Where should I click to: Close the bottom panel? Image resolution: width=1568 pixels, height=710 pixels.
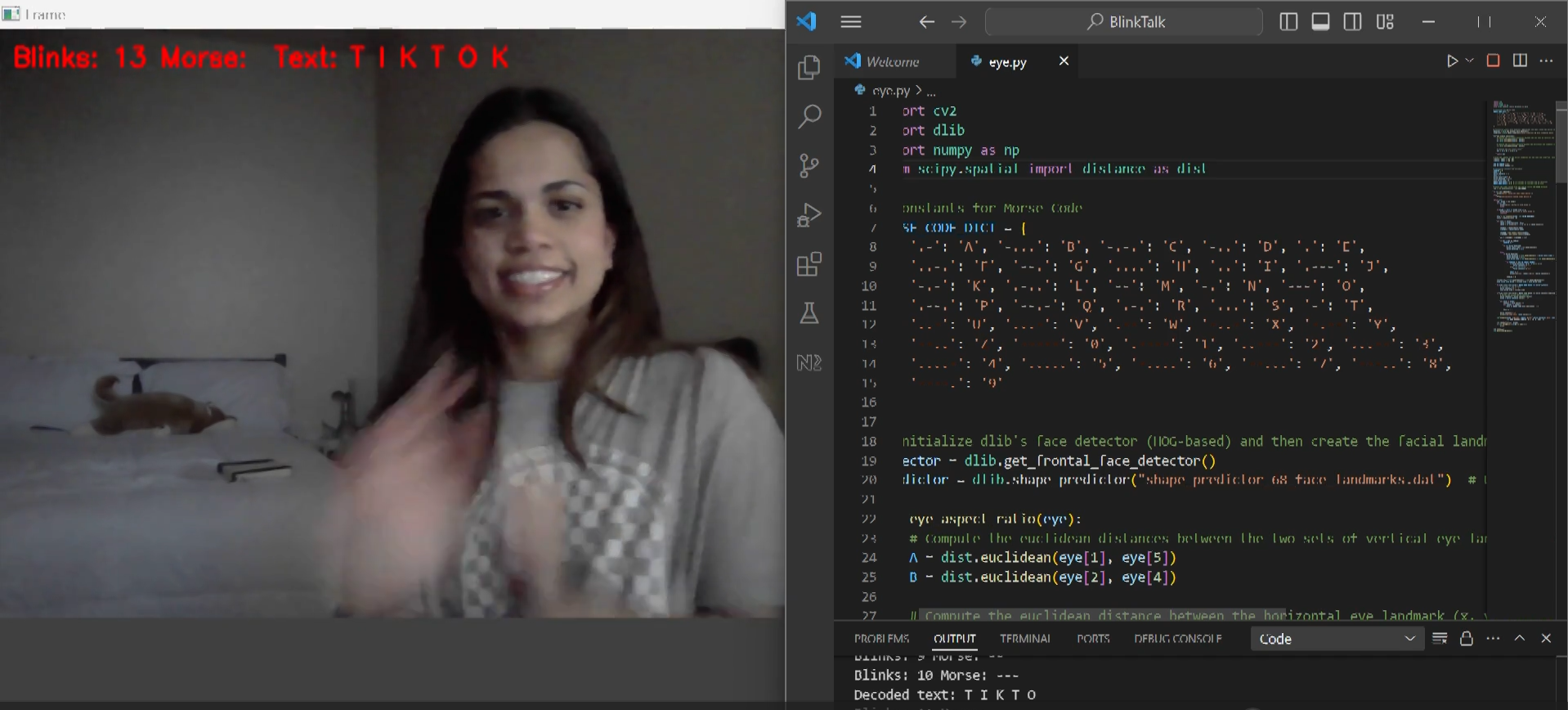click(x=1546, y=638)
